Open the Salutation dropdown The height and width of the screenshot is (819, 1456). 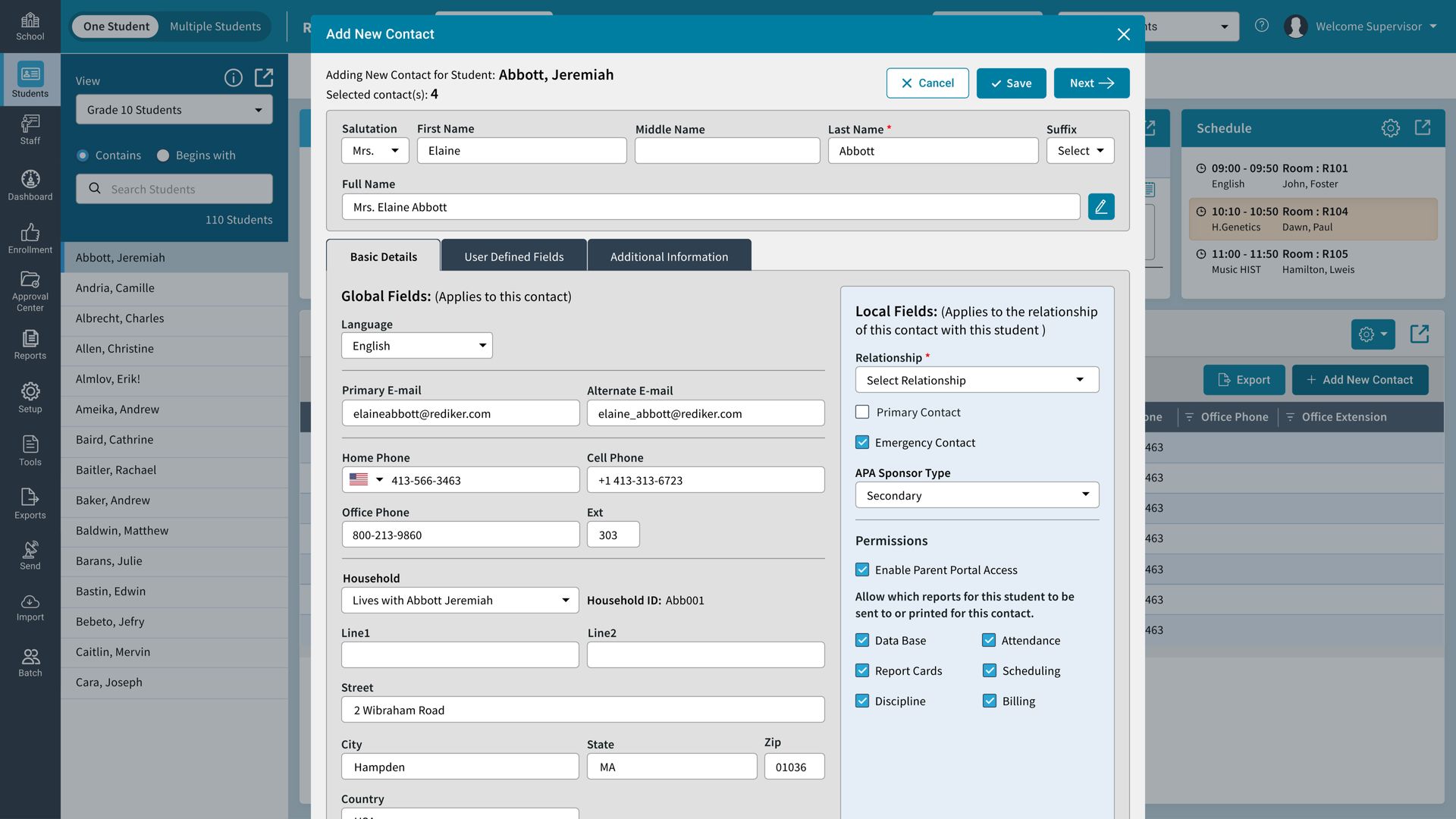[375, 150]
